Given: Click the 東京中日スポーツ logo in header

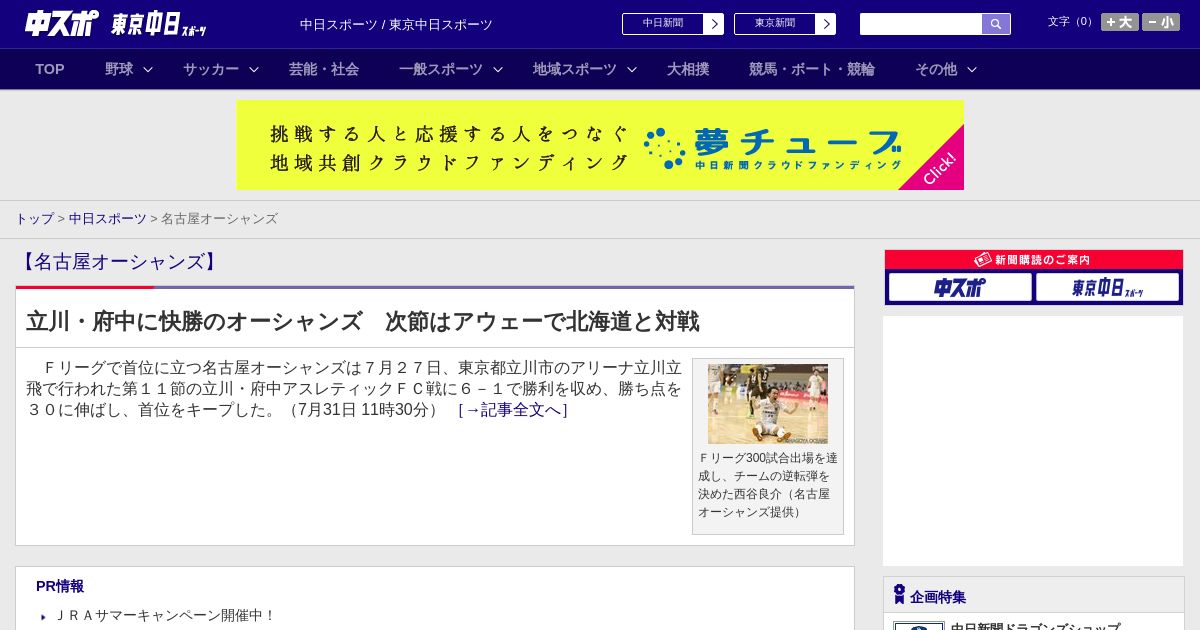Looking at the screenshot, I should [x=159, y=24].
